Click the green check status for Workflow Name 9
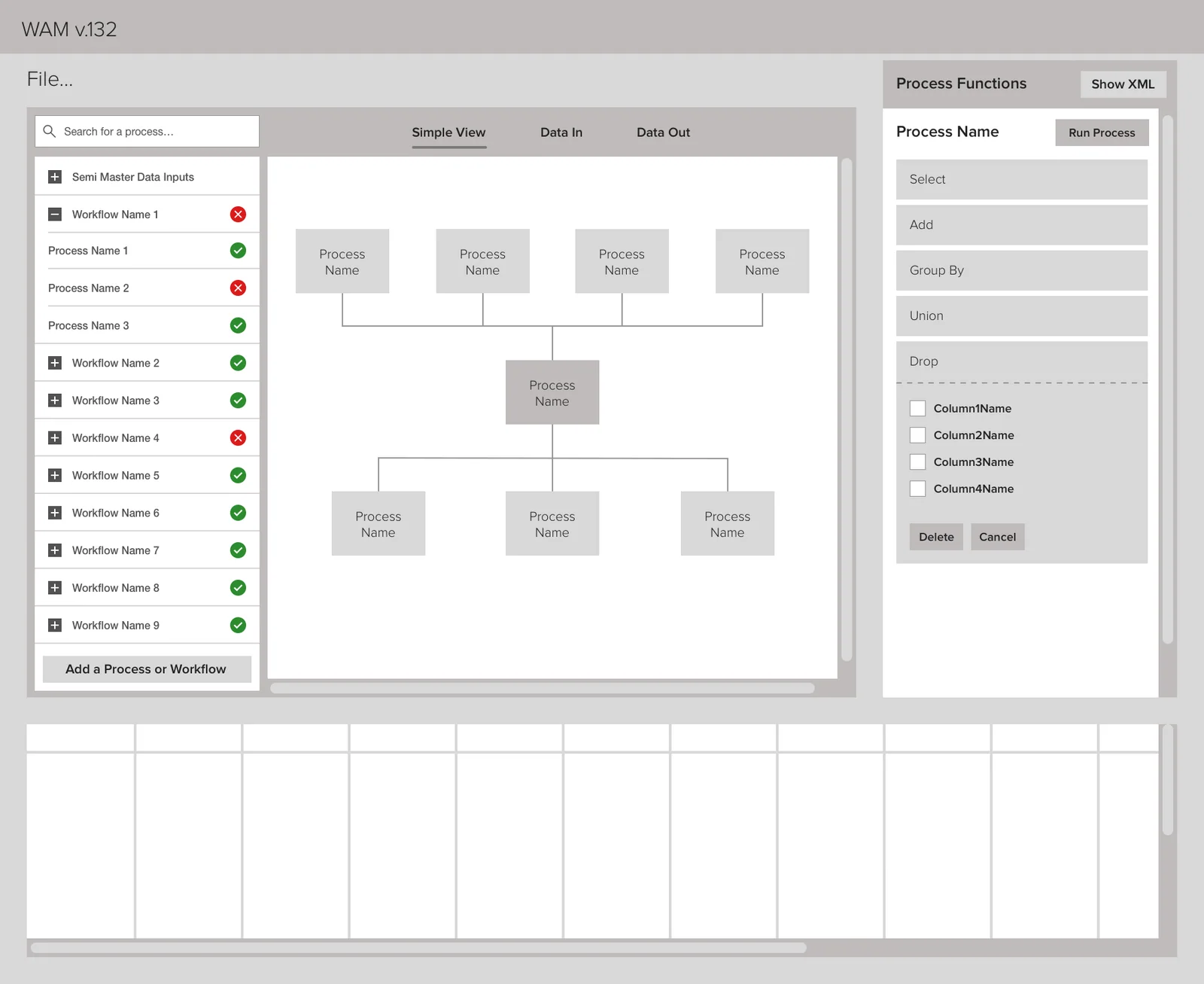Image resolution: width=1204 pixels, height=984 pixels. pyautogui.click(x=238, y=625)
